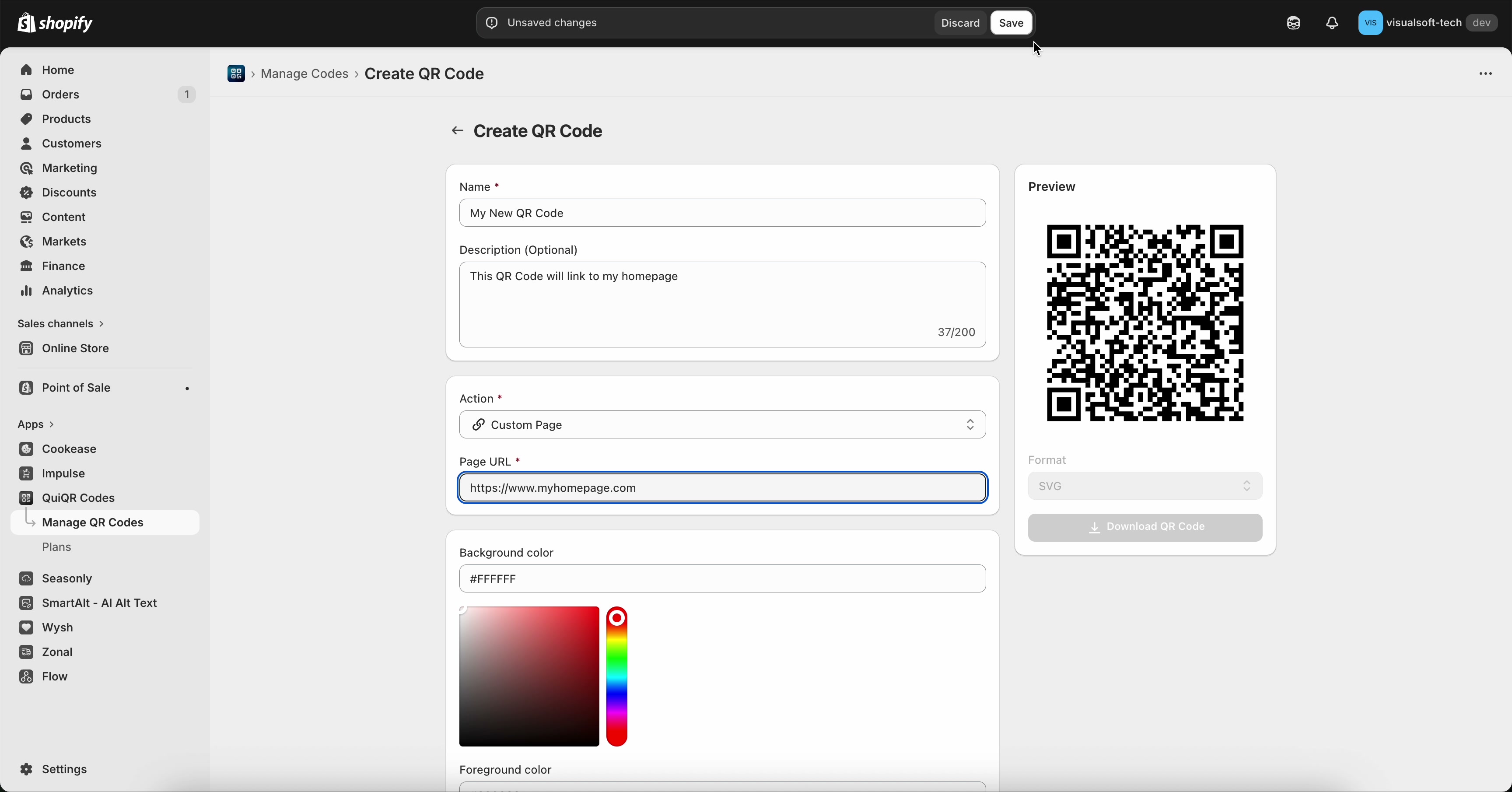
Task: Open notifications via the bell icon
Action: click(1332, 23)
